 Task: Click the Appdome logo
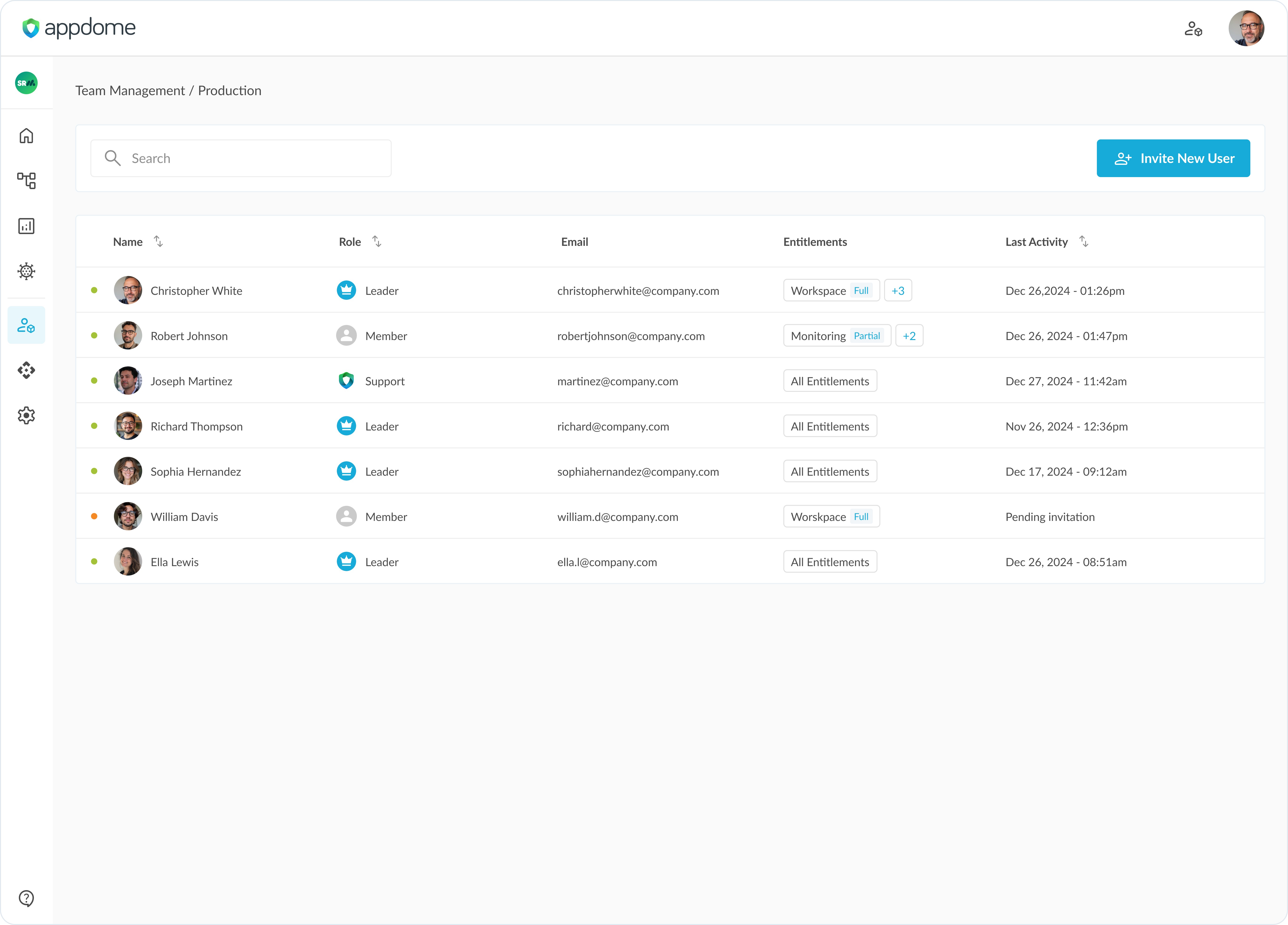pyautogui.click(x=79, y=27)
